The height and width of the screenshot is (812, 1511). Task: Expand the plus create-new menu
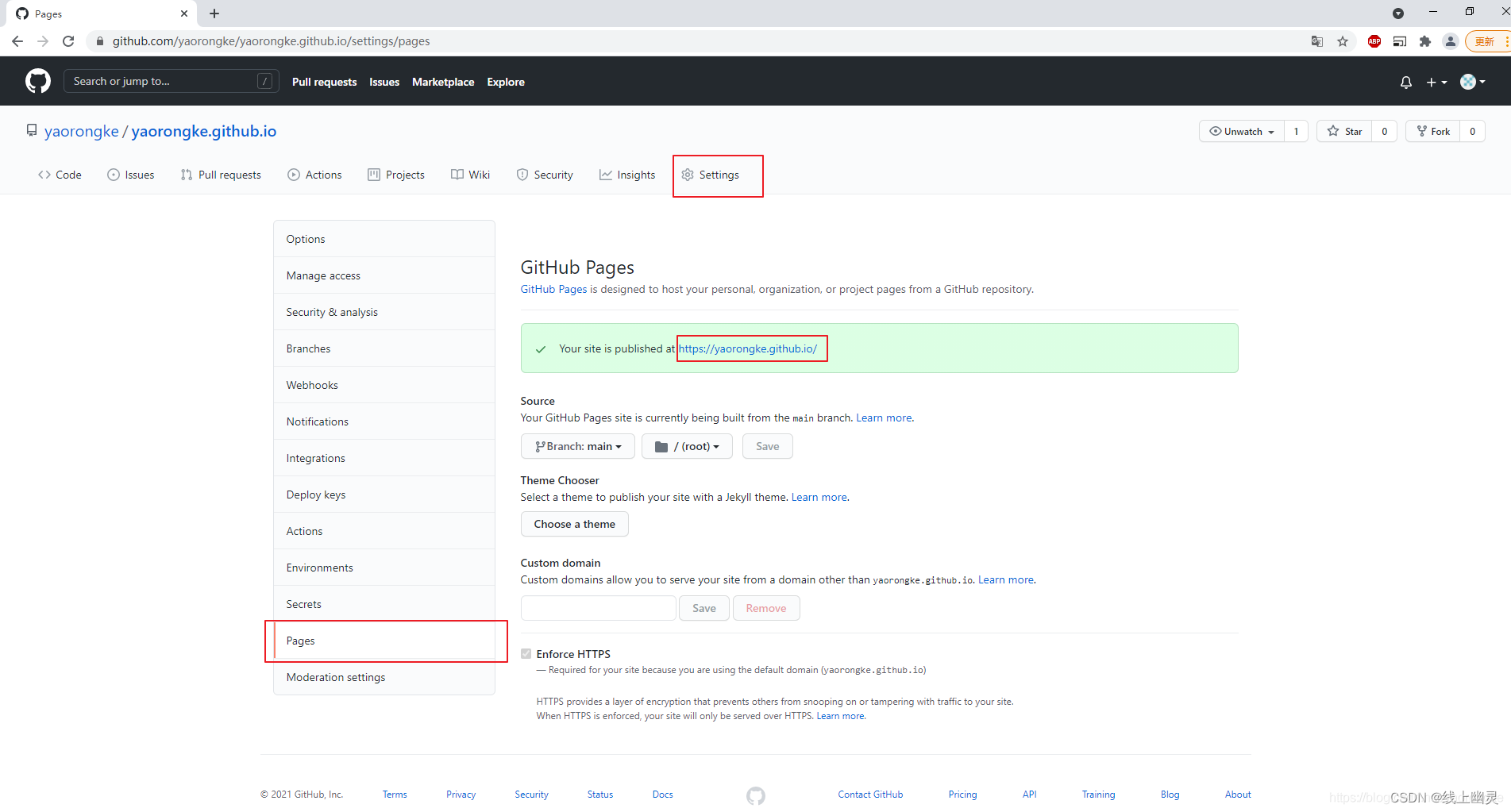coord(1436,82)
